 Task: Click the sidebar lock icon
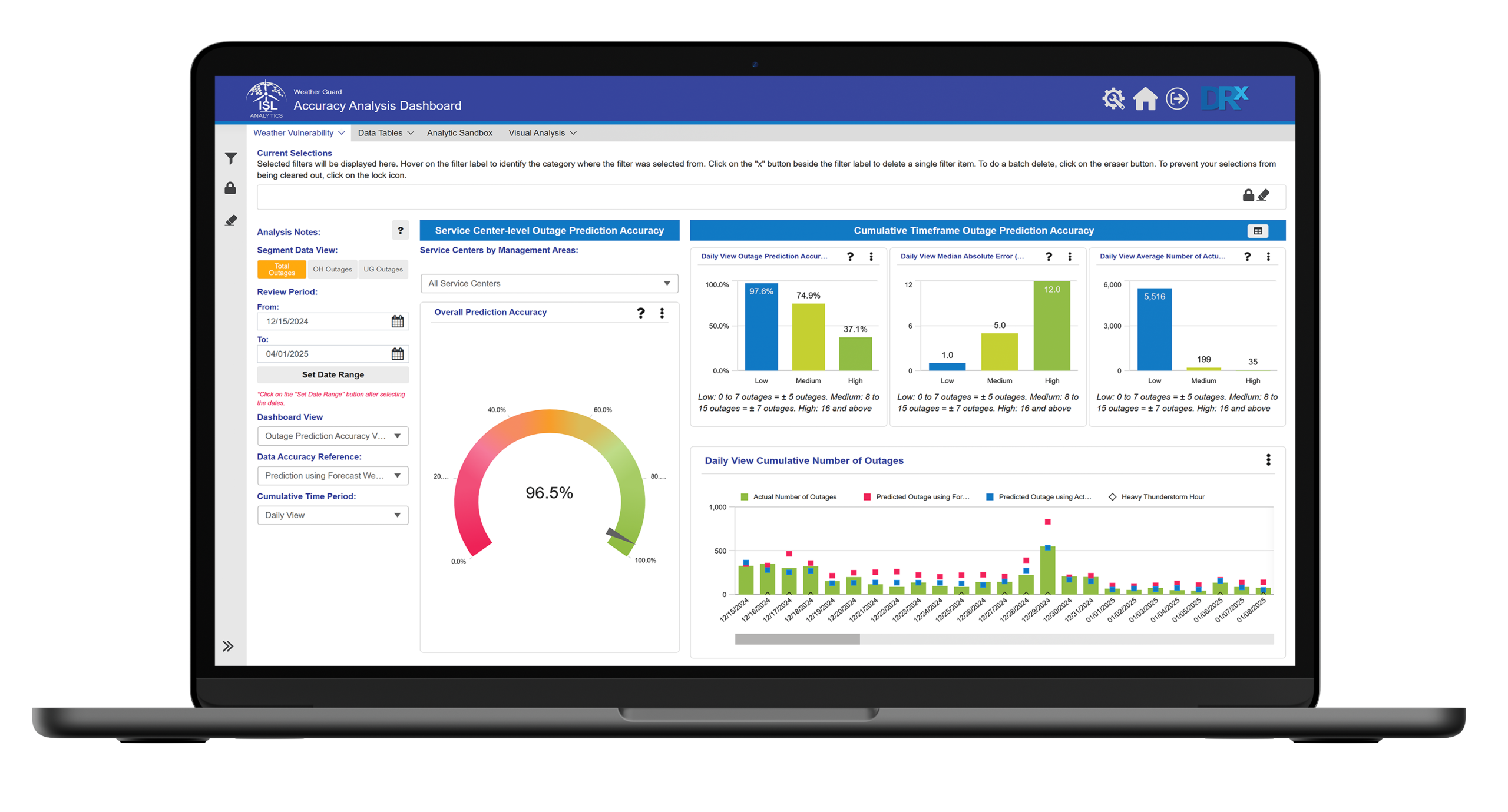tap(230, 188)
